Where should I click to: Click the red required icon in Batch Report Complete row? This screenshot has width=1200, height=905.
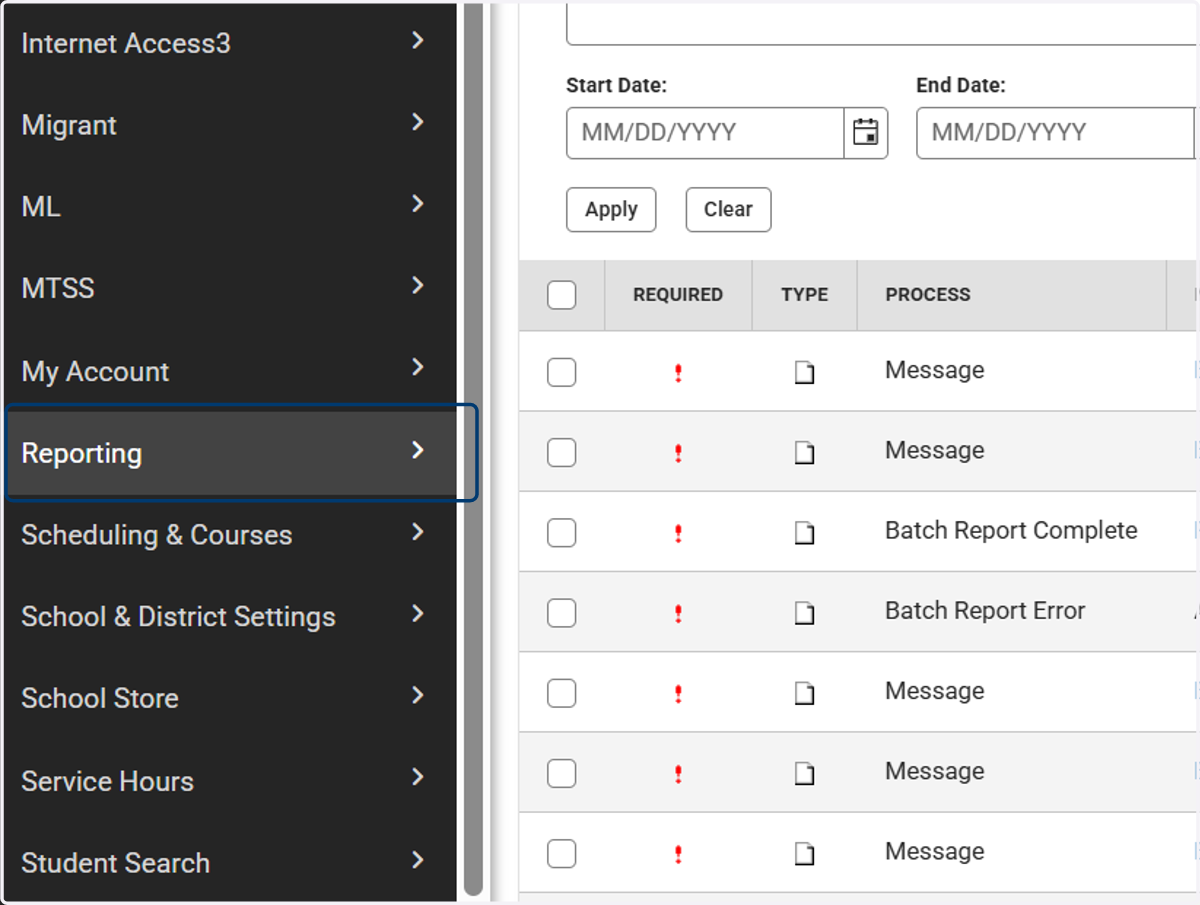[678, 534]
